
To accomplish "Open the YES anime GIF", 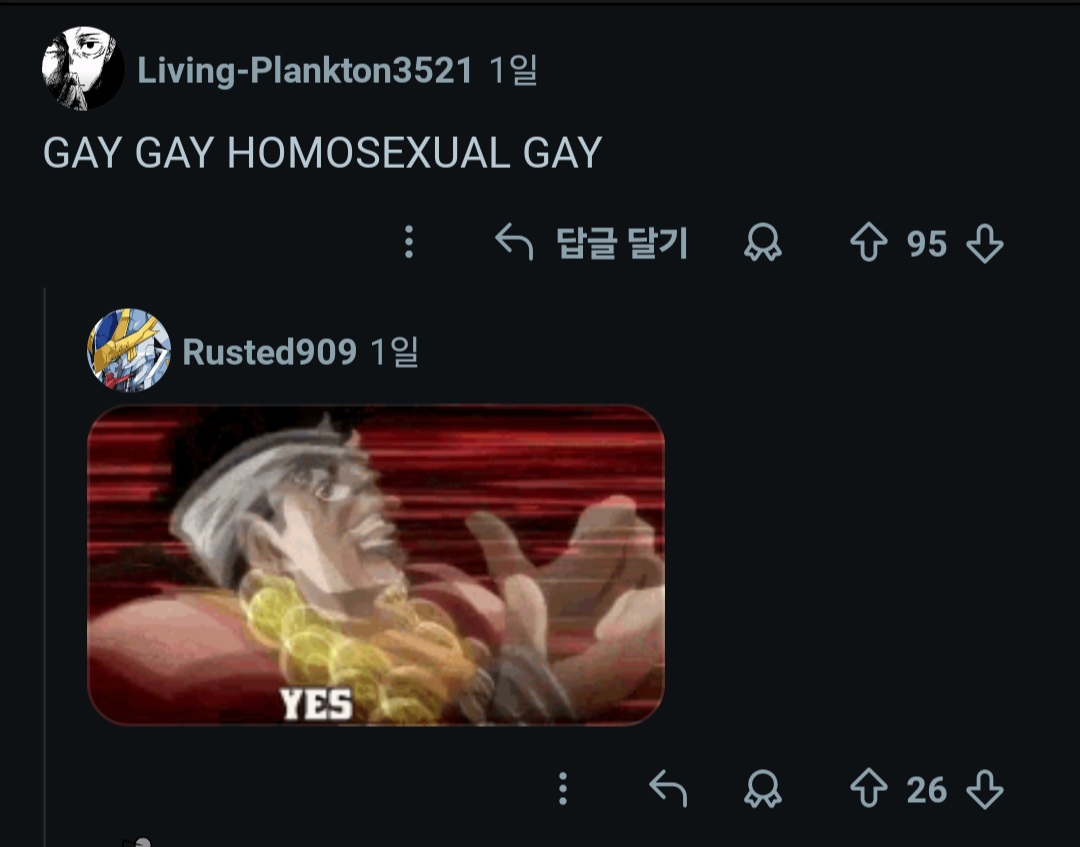I will tap(376, 565).
